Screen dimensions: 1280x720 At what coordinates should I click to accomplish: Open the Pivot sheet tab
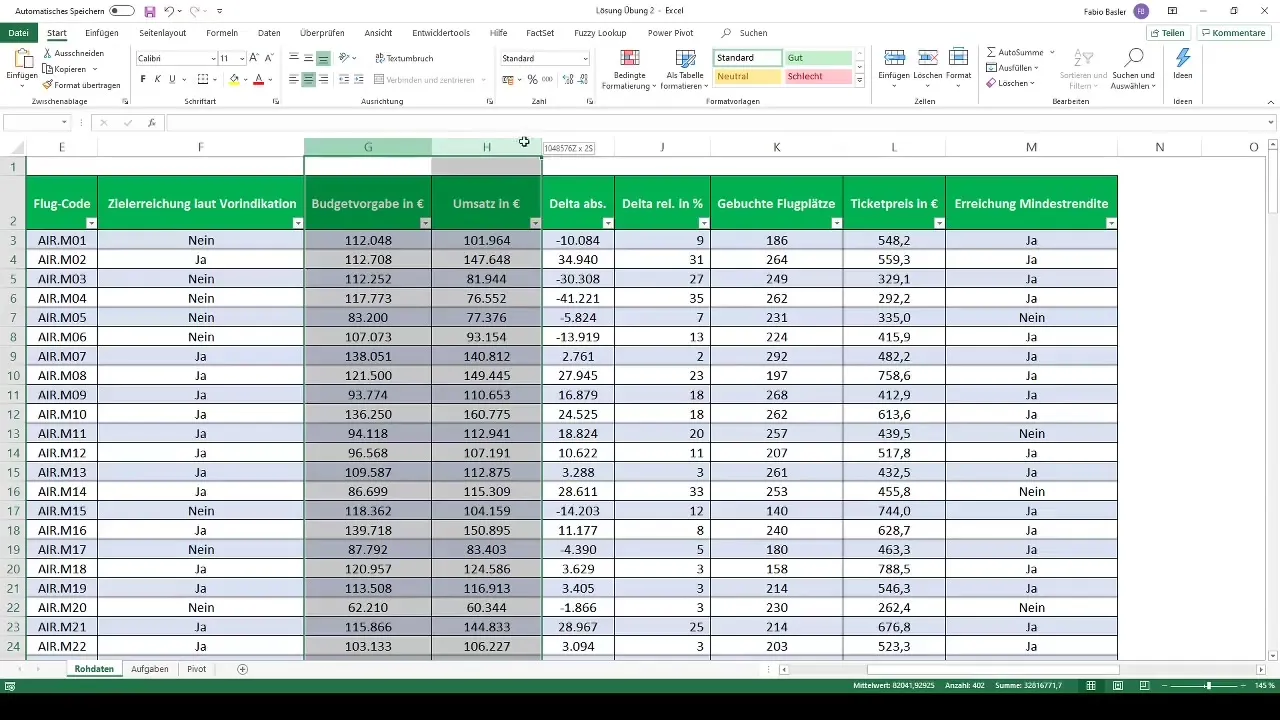click(x=197, y=669)
